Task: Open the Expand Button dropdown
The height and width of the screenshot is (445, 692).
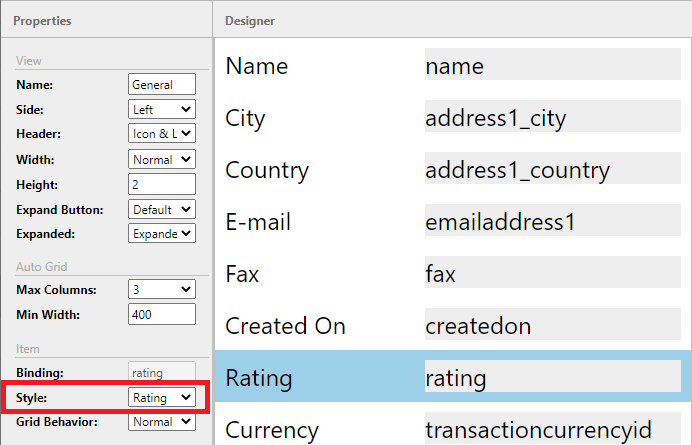Action: click(x=162, y=210)
